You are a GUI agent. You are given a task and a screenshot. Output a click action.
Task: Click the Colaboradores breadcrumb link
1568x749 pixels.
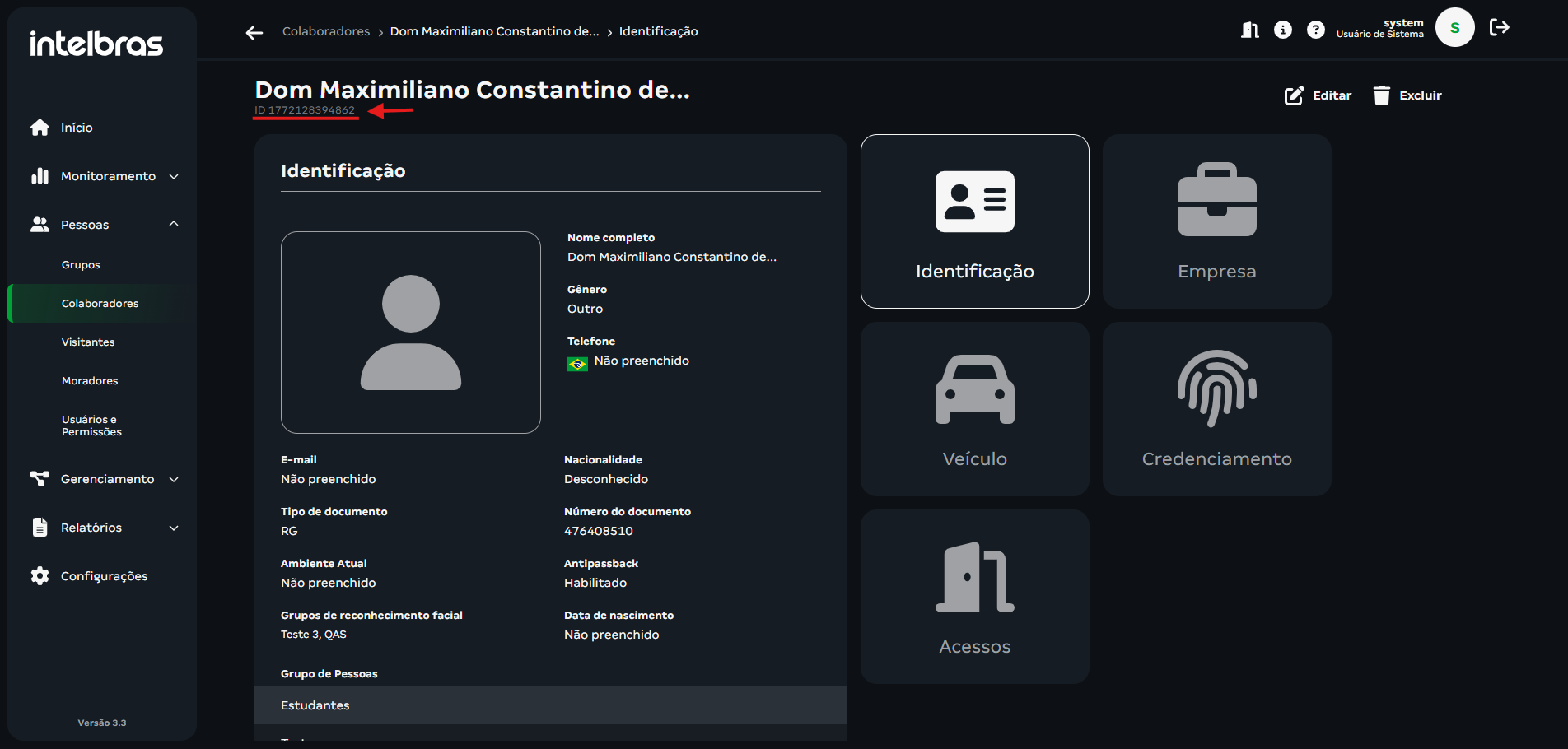coord(326,31)
